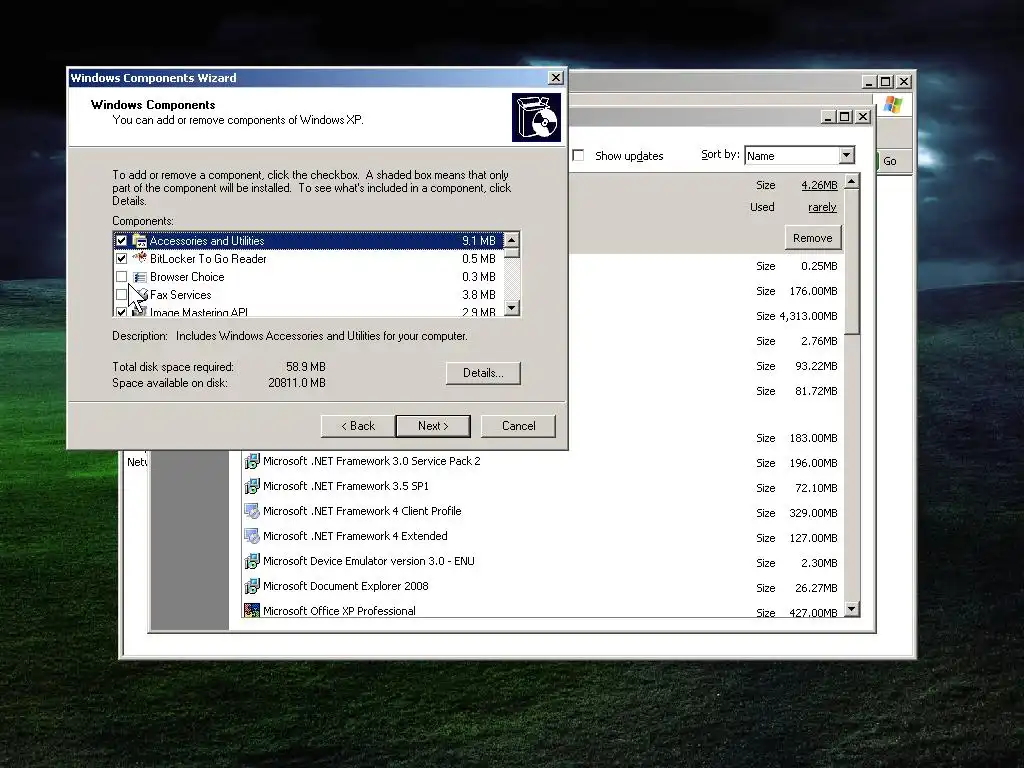Click the wizard CD box icon in header

536,118
